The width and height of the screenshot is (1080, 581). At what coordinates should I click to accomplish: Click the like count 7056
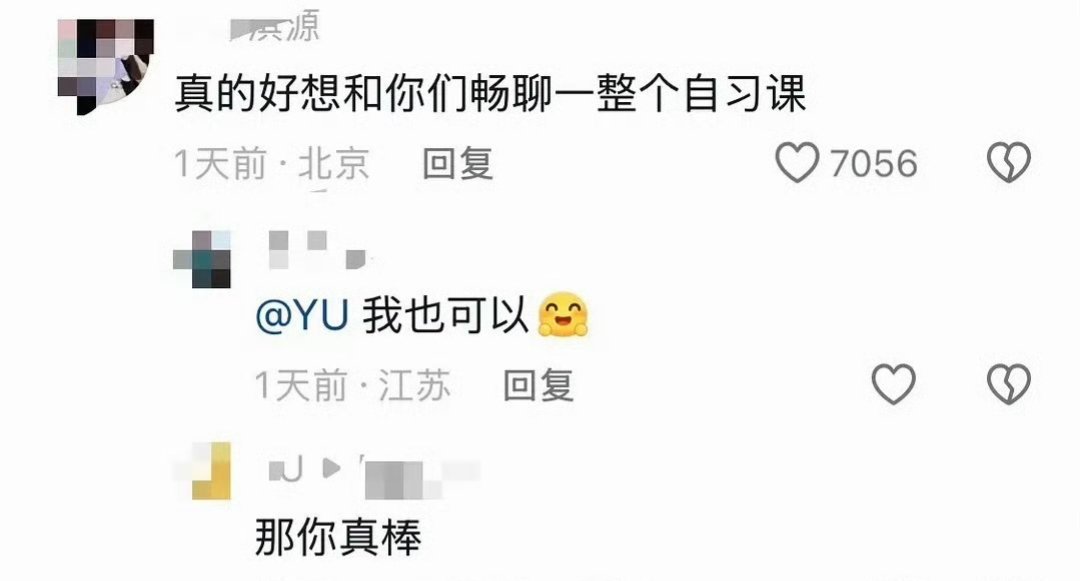coord(873,164)
